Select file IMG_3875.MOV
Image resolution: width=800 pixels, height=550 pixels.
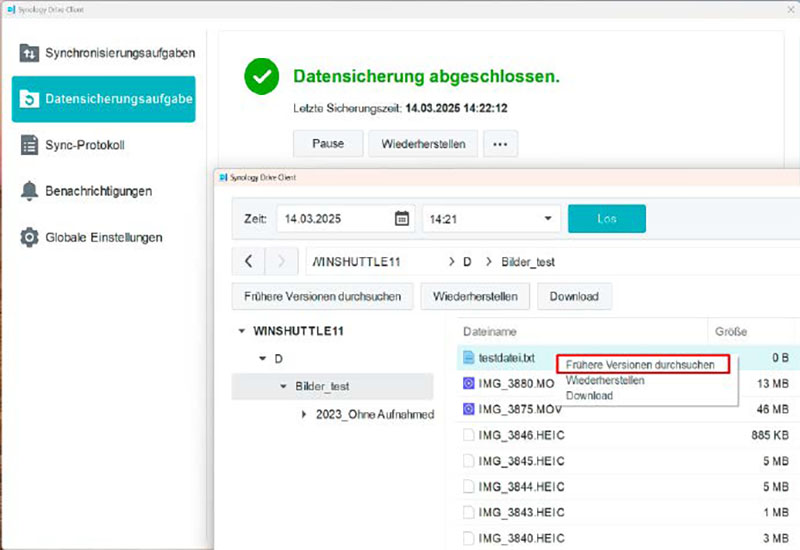point(520,409)
